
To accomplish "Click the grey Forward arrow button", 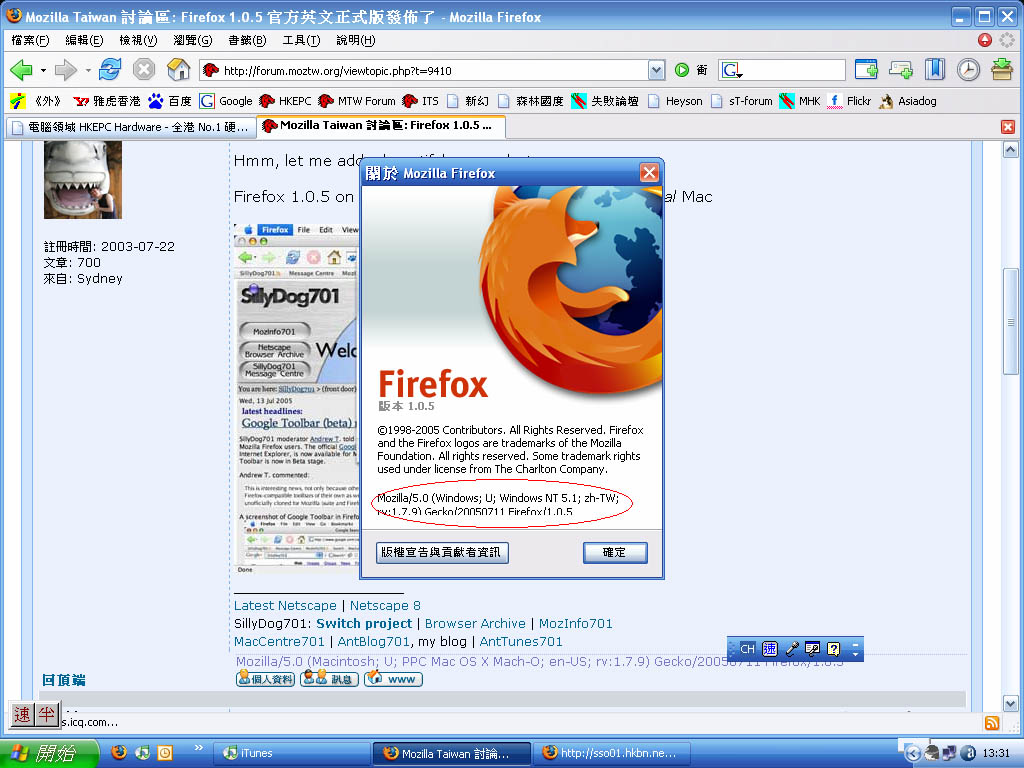I will pos(65,69).
